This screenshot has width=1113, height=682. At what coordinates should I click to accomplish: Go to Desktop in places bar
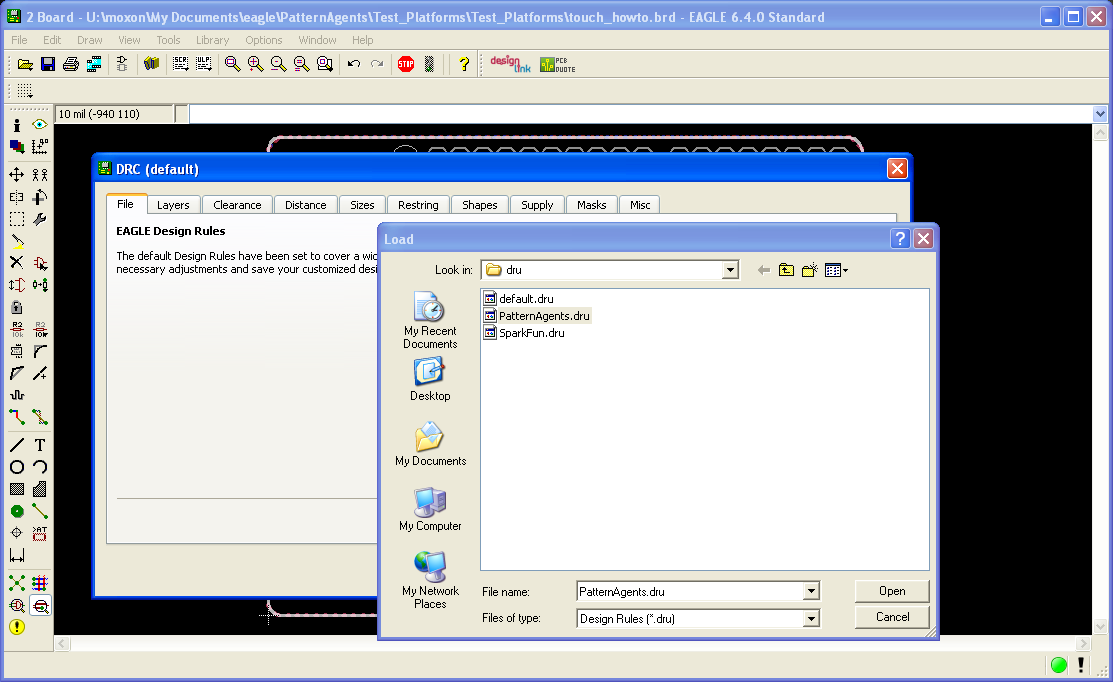tap(430, 380)
